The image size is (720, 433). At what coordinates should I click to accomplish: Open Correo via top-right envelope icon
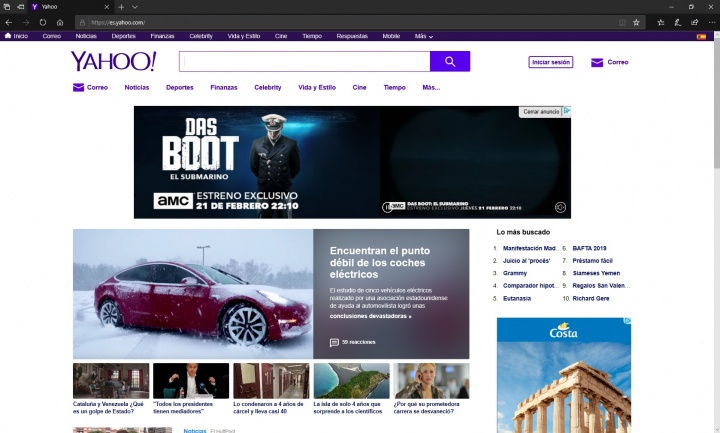pyautogui.click(x=596, y=62)
